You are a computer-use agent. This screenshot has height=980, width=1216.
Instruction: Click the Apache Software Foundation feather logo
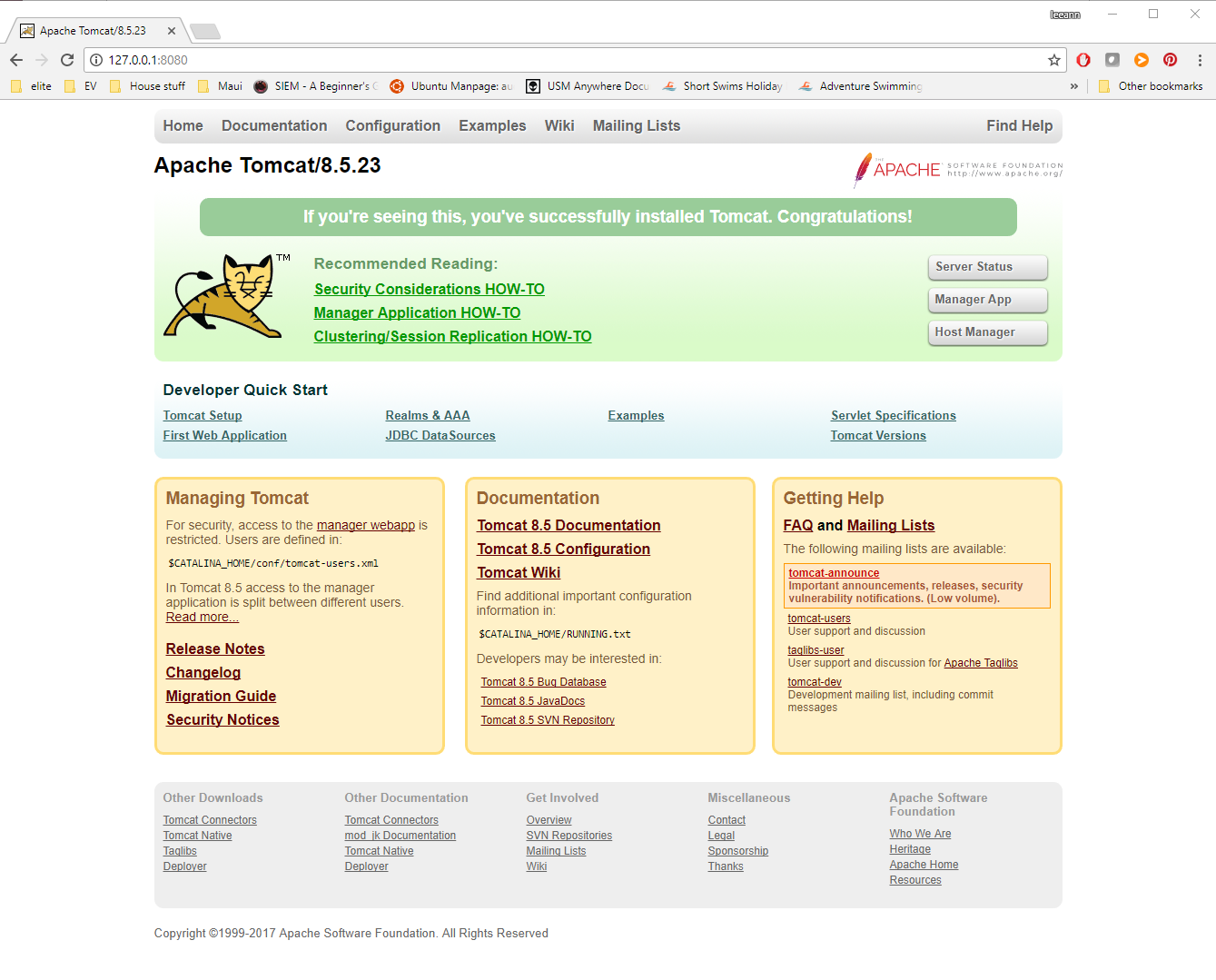click(x=957, y=170)
